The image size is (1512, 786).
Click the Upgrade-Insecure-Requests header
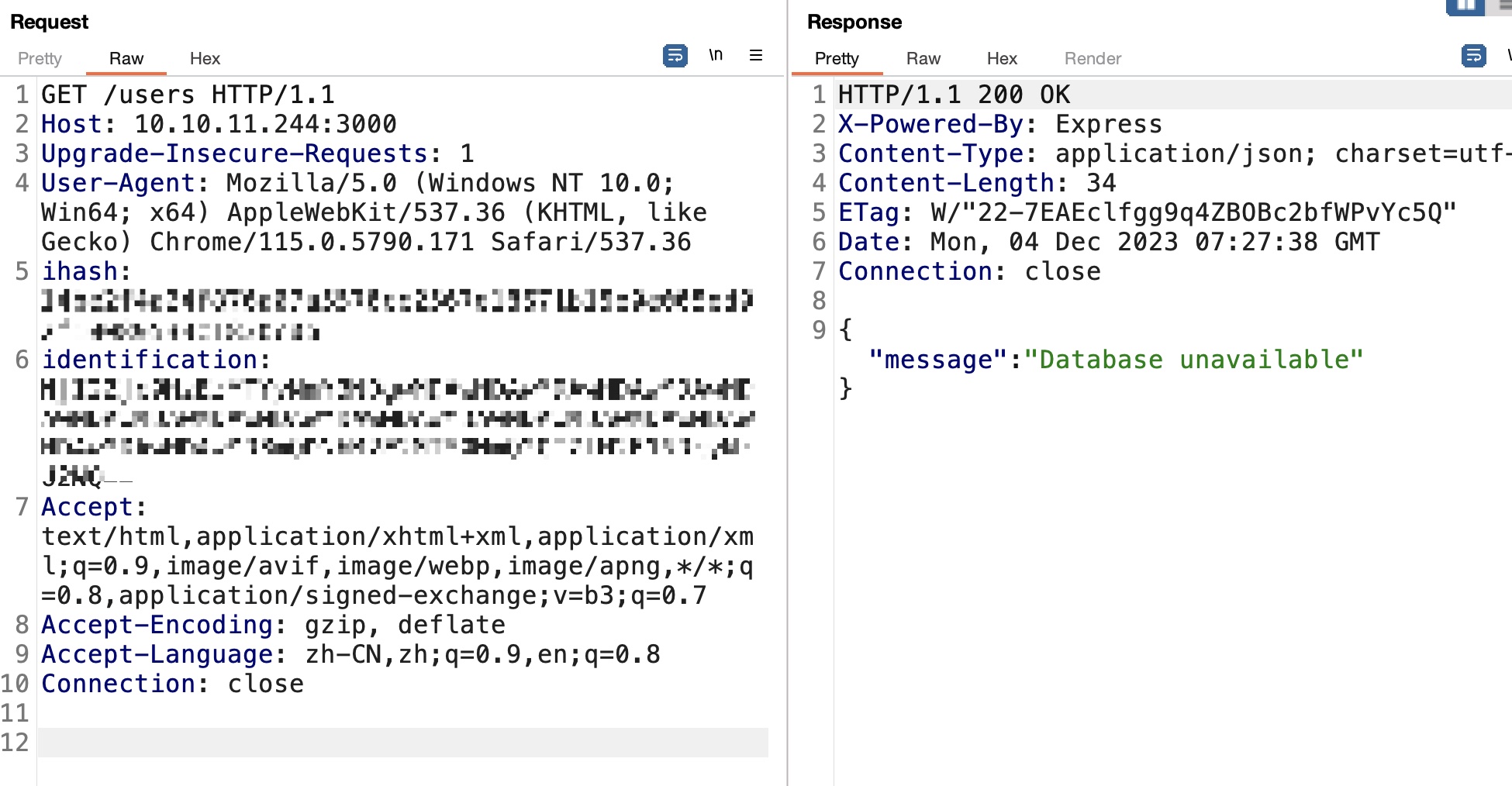(x=257, y=153)
